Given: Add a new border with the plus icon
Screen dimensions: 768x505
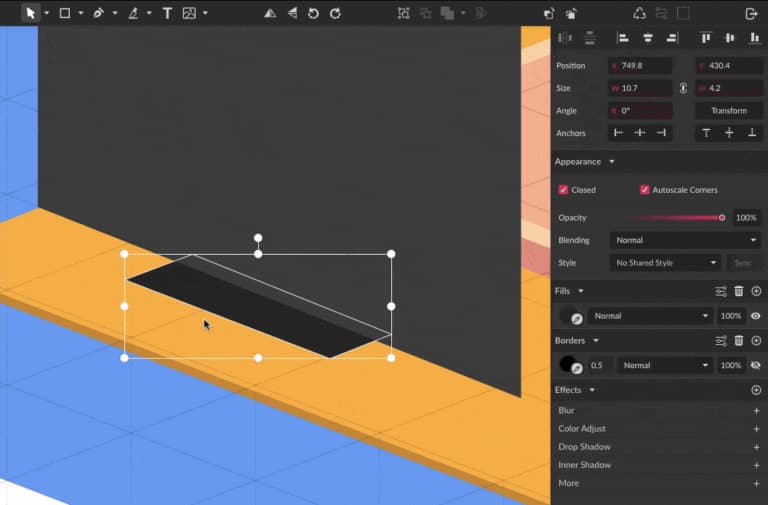Looking at the screenshot, I should pyautogui.click(x=756, y=341).
